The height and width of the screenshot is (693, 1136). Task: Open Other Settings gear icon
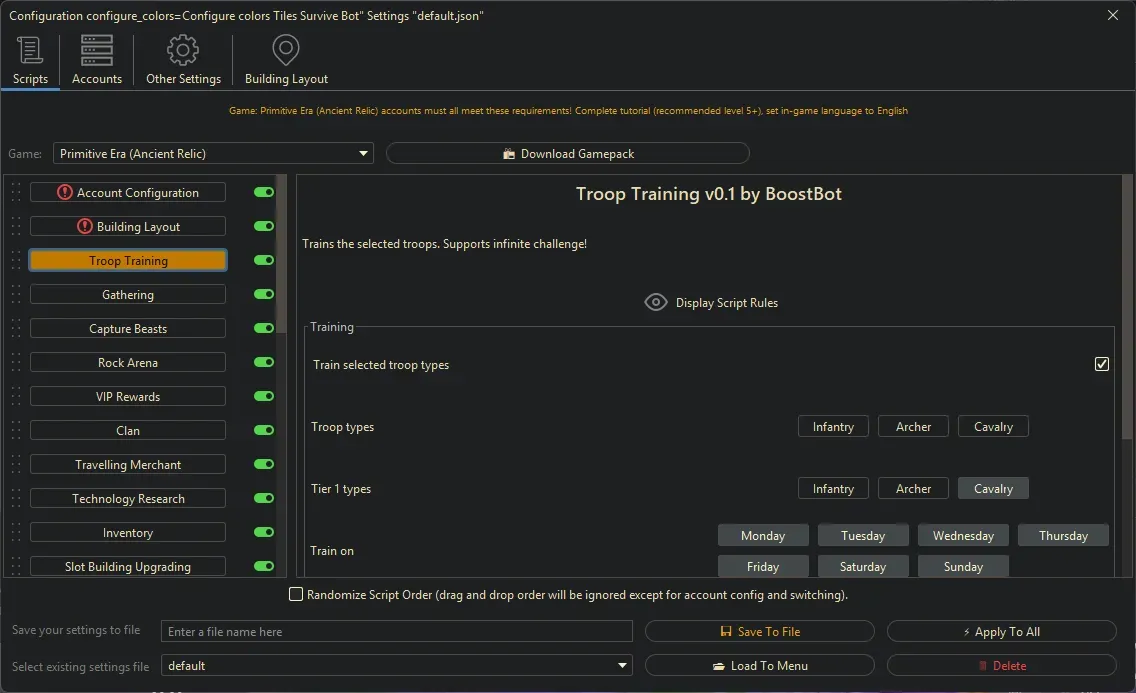pos(183,50)
